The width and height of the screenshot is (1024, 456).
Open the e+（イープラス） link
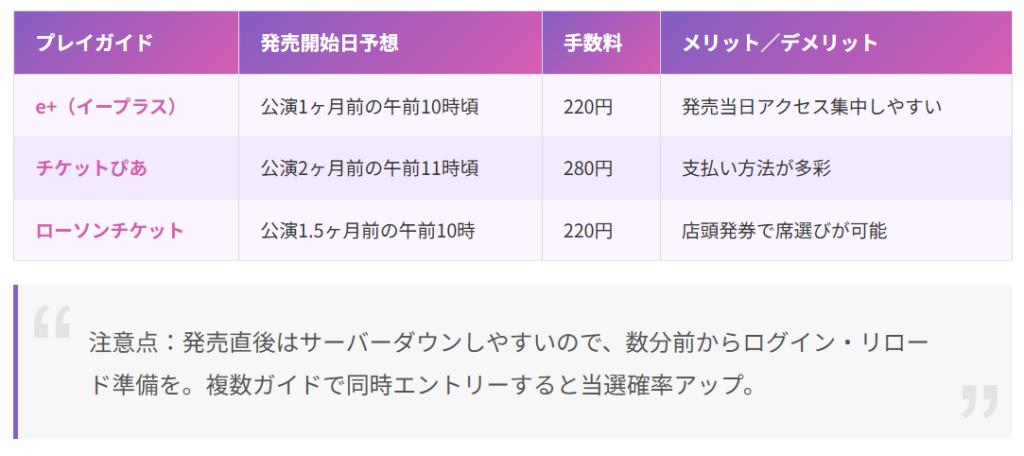106,106
